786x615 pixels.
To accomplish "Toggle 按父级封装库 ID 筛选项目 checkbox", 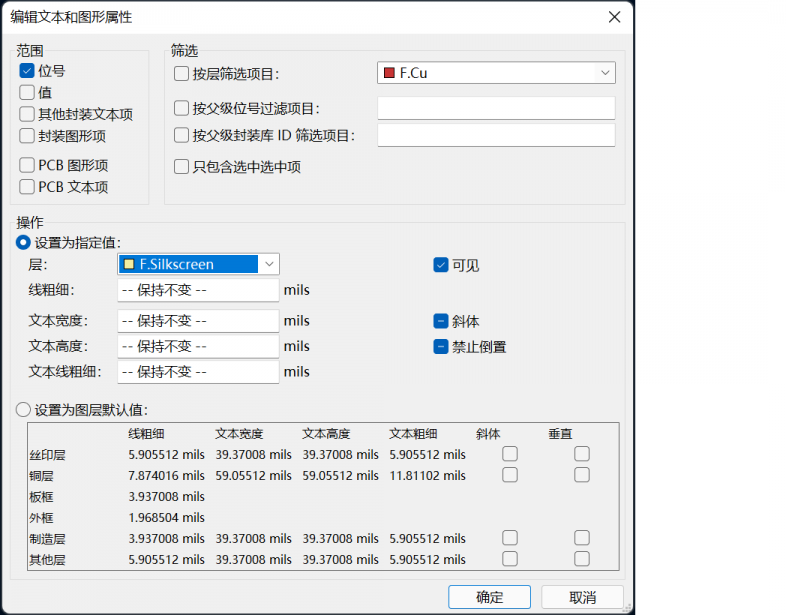I will tap(181, 135).
